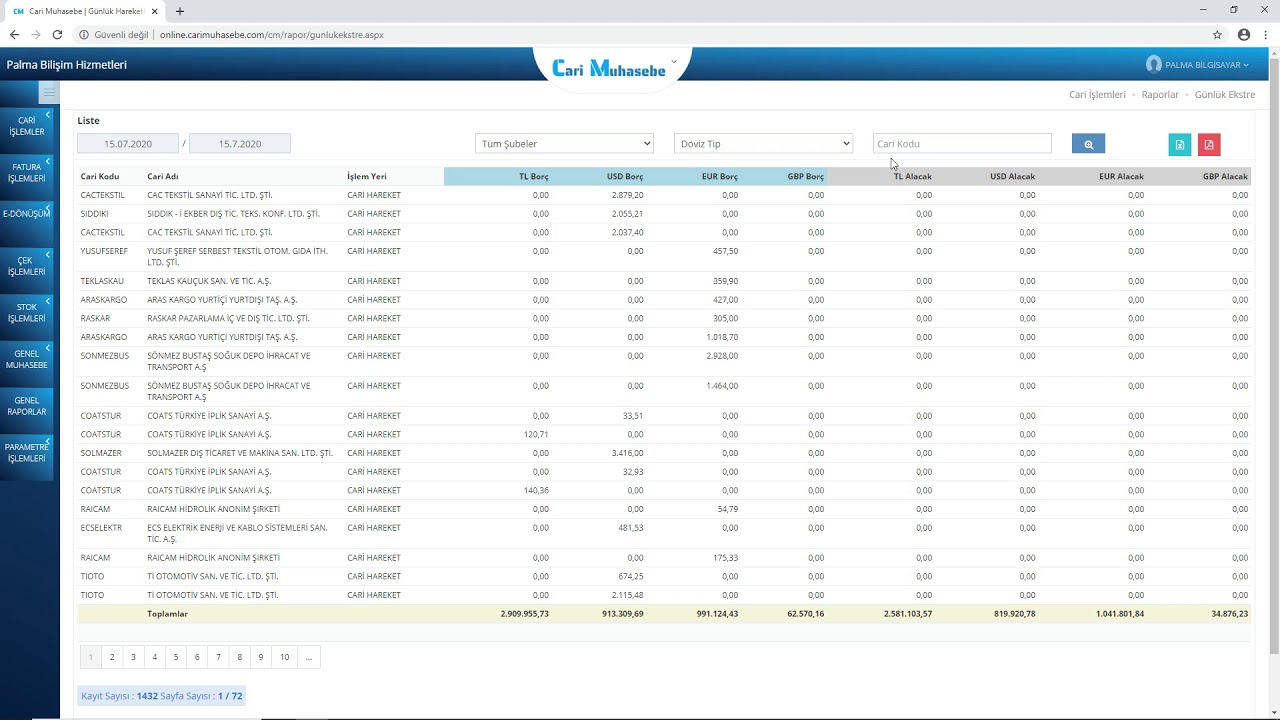
Task: Click the Cari Kodu column header
Action: click(100, 177)
